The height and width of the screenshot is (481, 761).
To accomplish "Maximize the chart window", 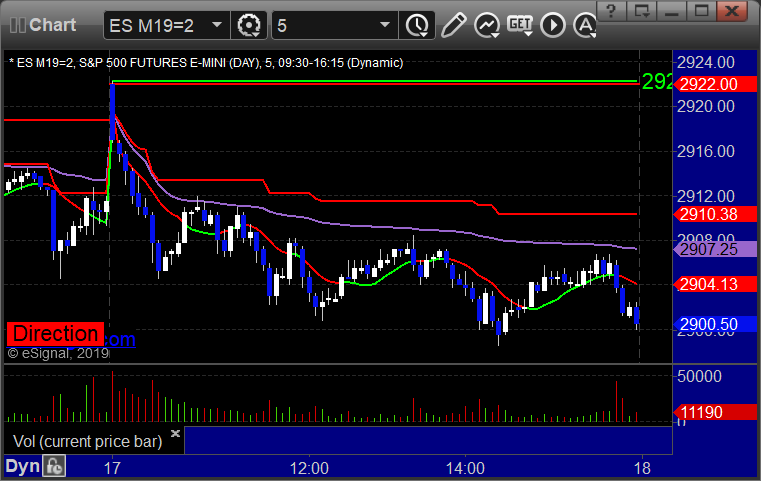I will point(701,11).
